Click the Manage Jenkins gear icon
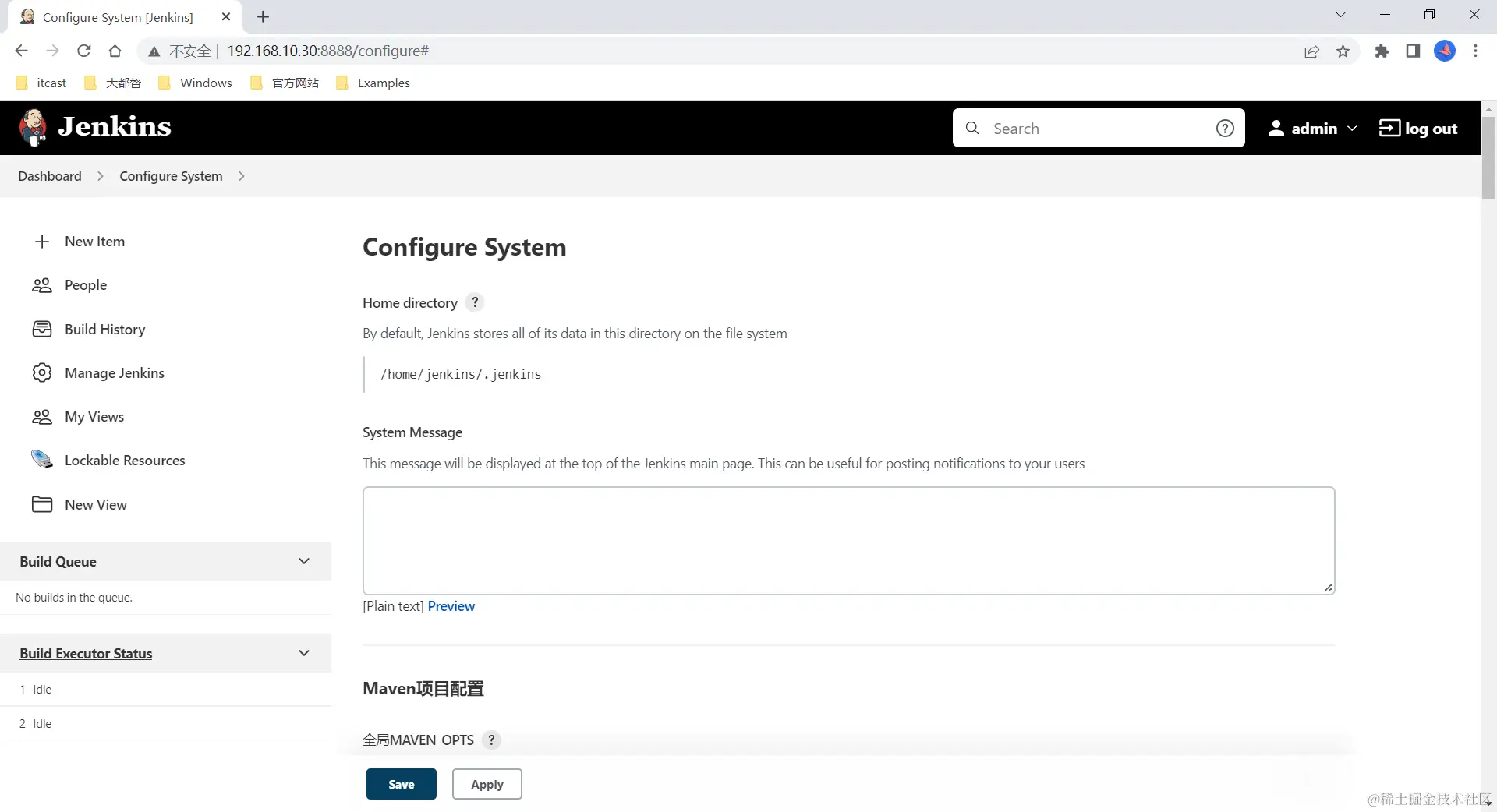The width and height of the screenshot is (1497, 812). coord(42,372)
